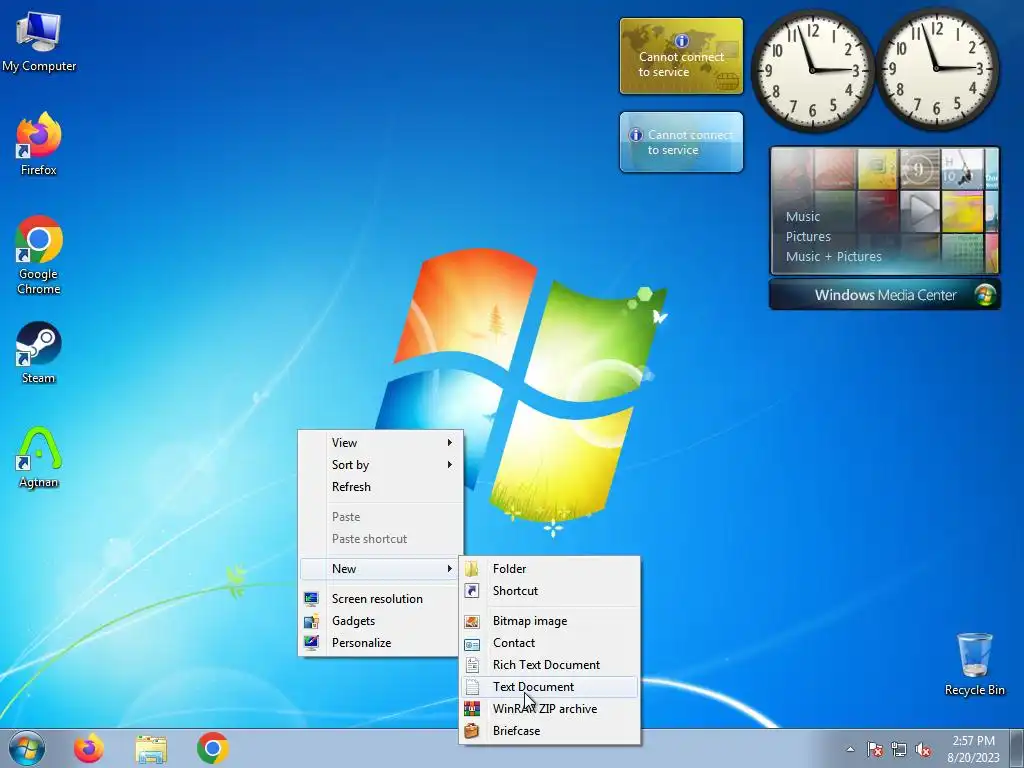Screen dimensions: 1024x768
Task: Click the Bitmap image icon in submenu
Action: pos(472,622)
